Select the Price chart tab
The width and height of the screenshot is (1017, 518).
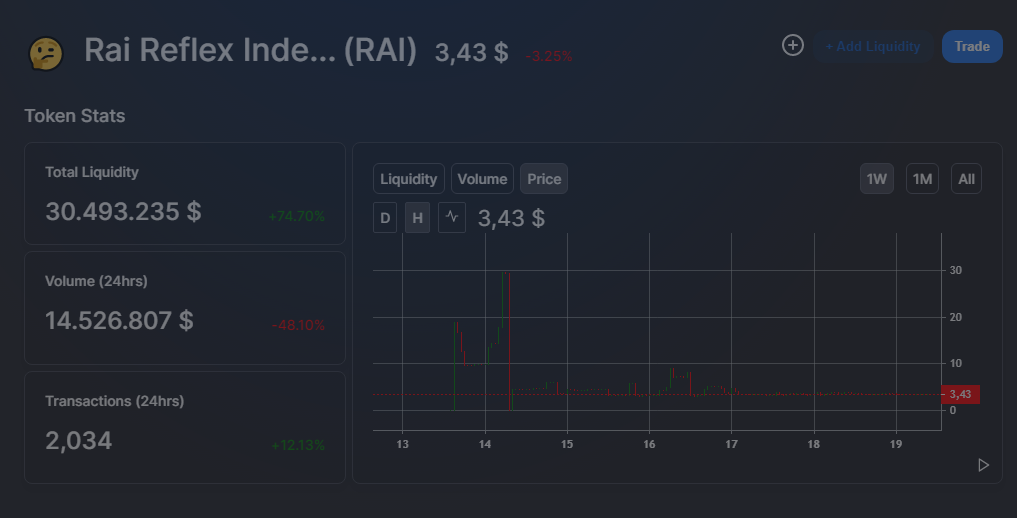[x=544, y=179]
